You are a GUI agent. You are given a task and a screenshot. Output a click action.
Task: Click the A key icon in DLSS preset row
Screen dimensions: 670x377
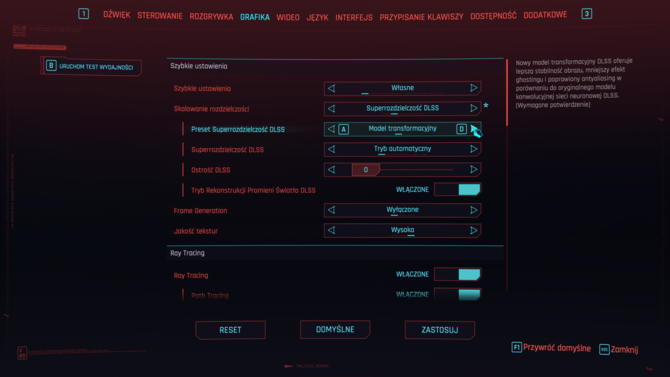click(344, 129)
